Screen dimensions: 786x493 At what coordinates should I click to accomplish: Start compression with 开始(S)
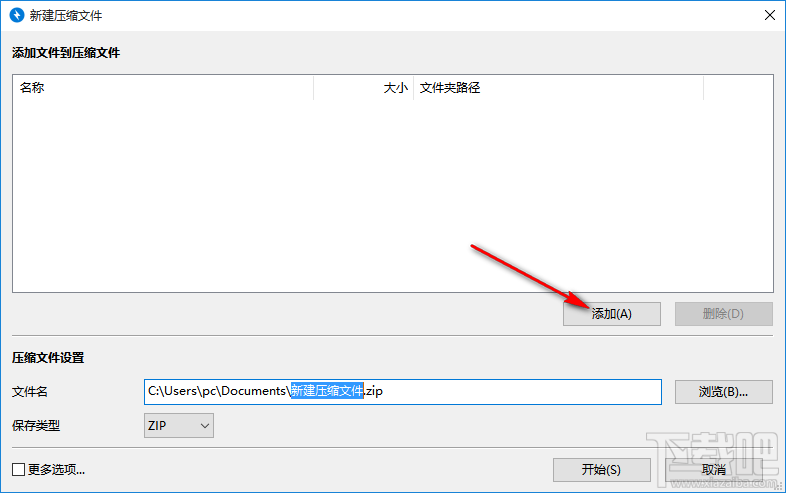(x=602, y=469)
